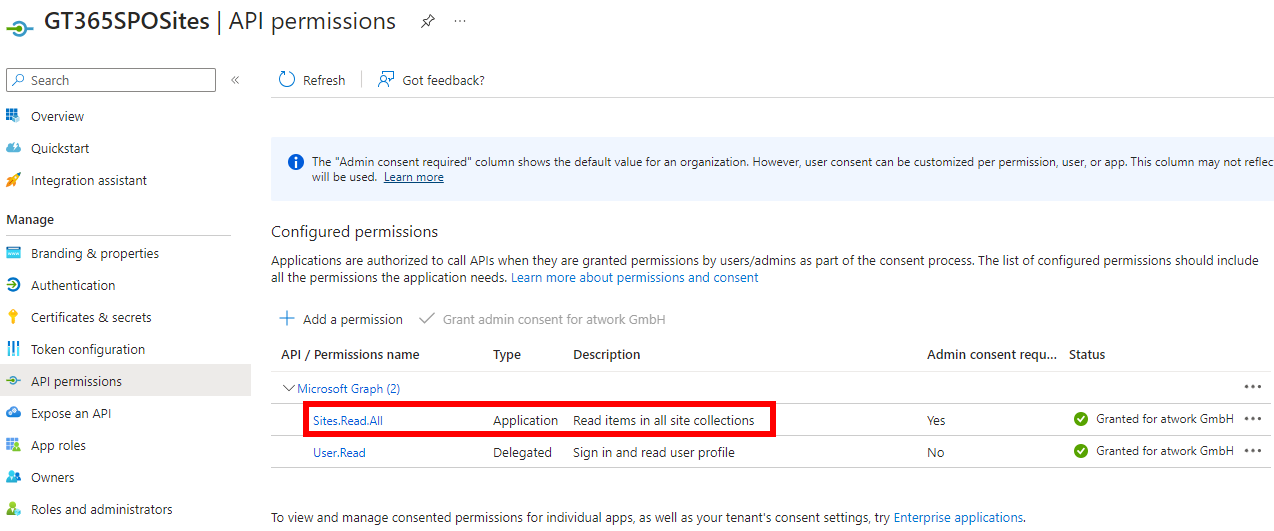Click the Quickstart cloud icon
This screenshot has width=1274, height=531.
point(13,148)
